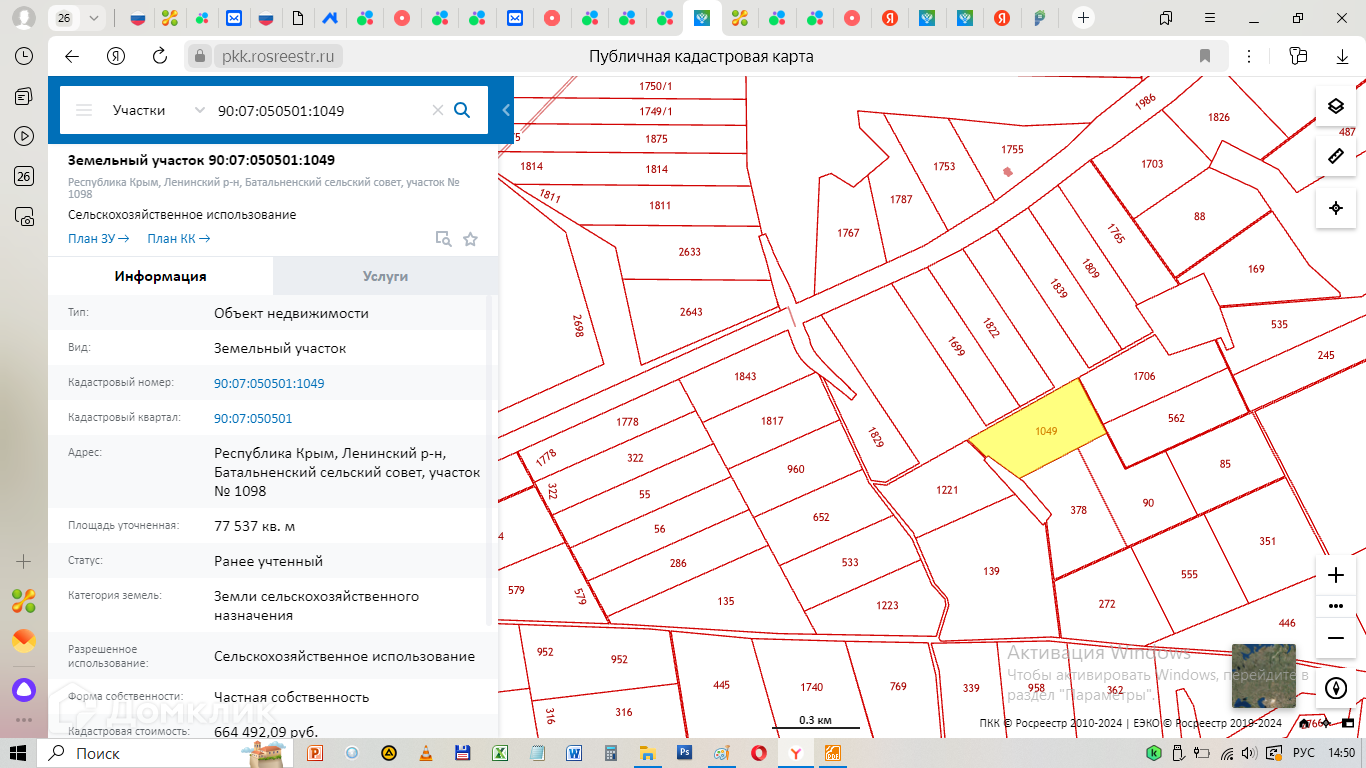The height and width of the screenshot is (768, 1366).
Task: Reset map orientation with compass button
Action: 1335,688
